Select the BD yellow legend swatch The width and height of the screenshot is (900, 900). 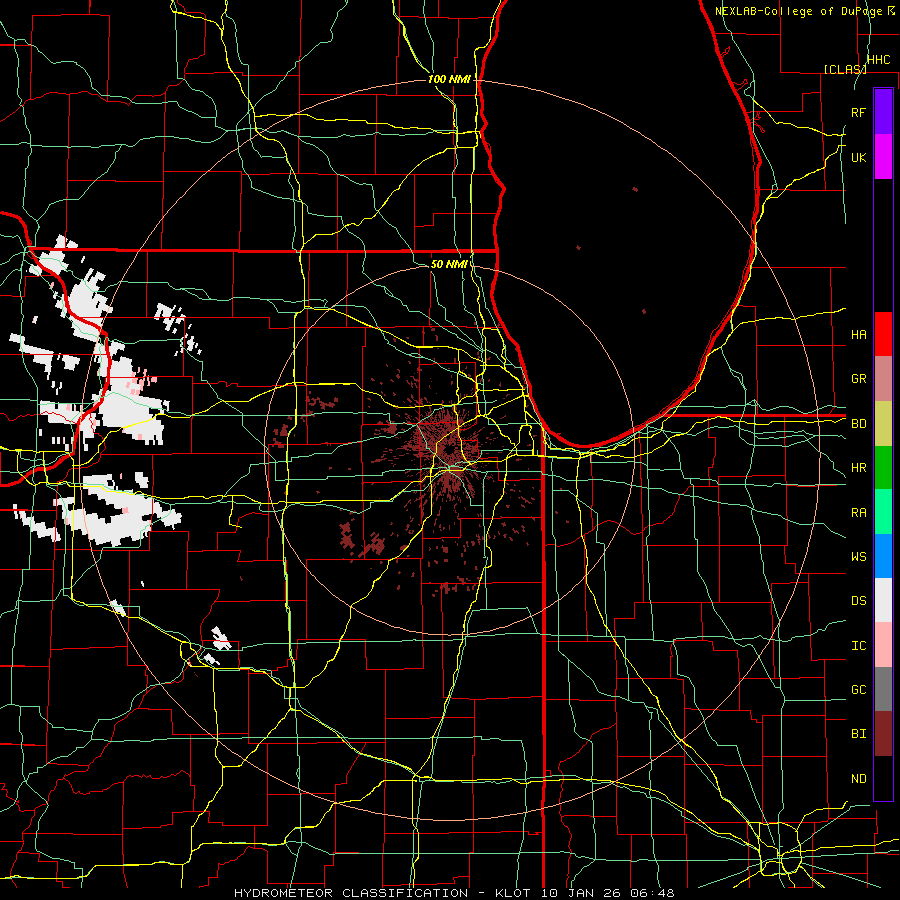click(883, 424)
